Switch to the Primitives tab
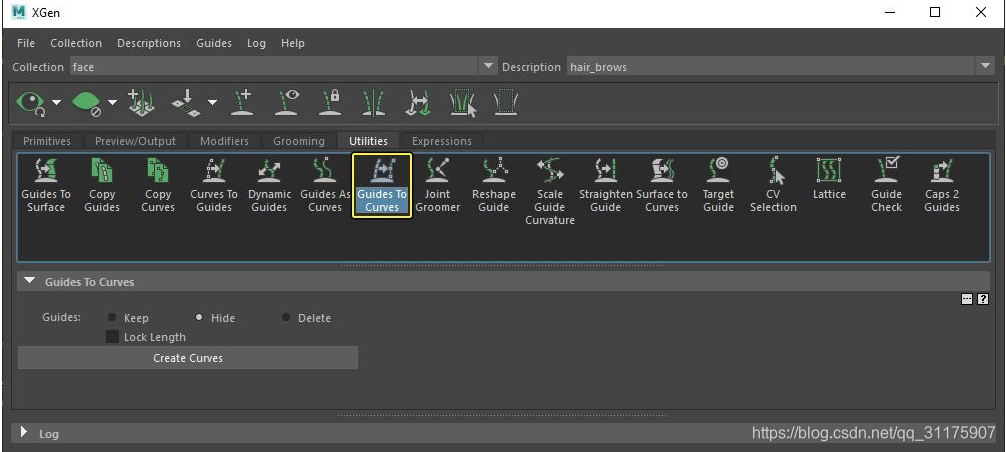The height and width of the screenshot is (452, 1006). 47,141
